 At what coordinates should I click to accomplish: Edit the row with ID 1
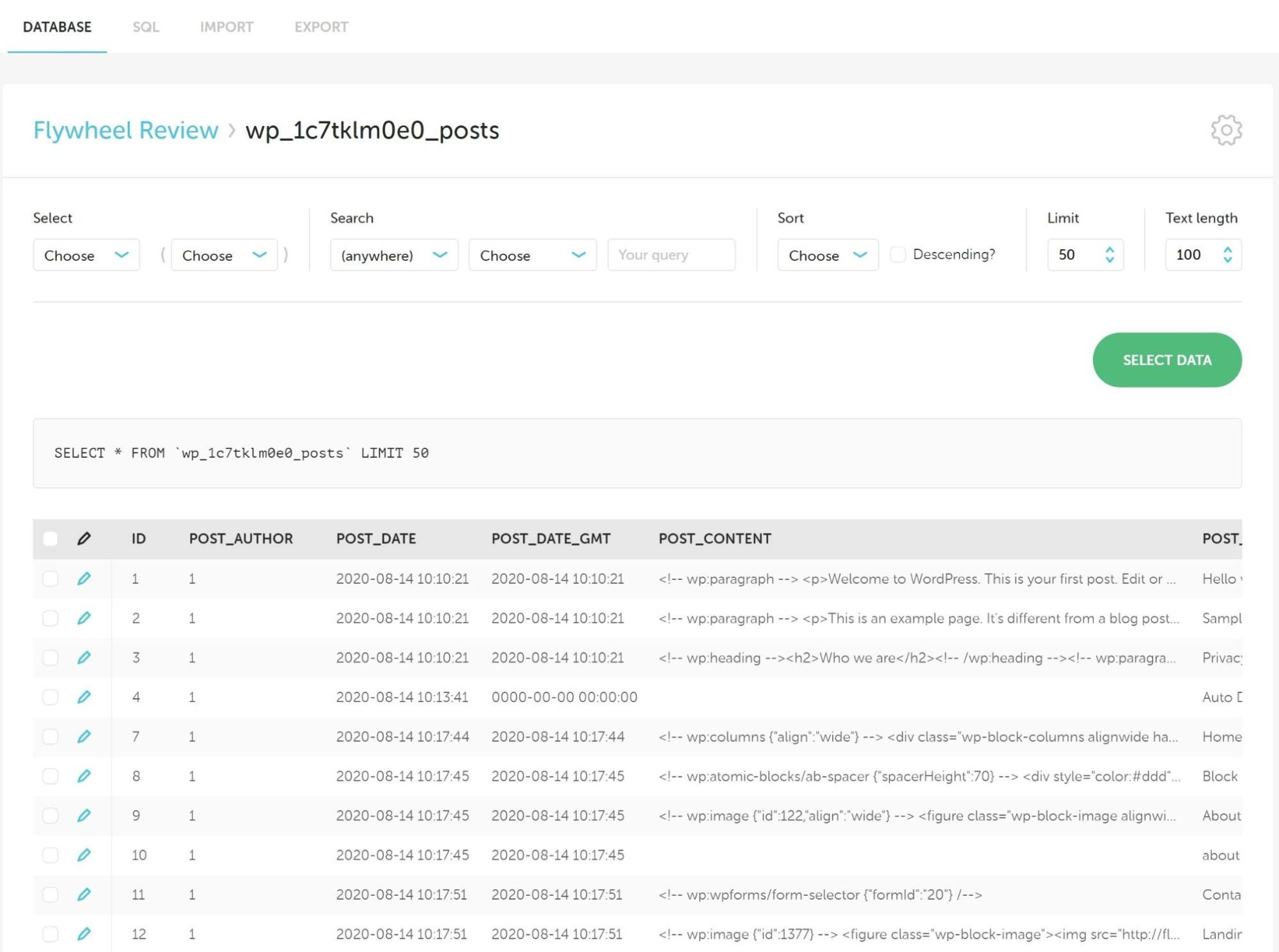pos(85,579)
